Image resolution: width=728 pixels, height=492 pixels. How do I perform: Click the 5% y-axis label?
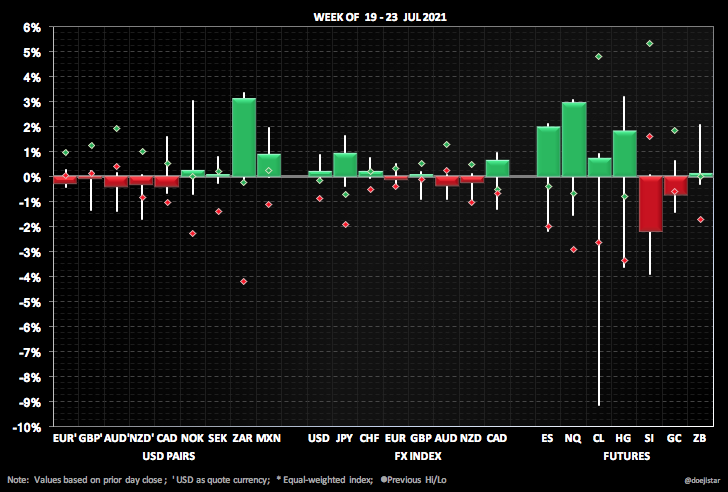coord(32,52)
